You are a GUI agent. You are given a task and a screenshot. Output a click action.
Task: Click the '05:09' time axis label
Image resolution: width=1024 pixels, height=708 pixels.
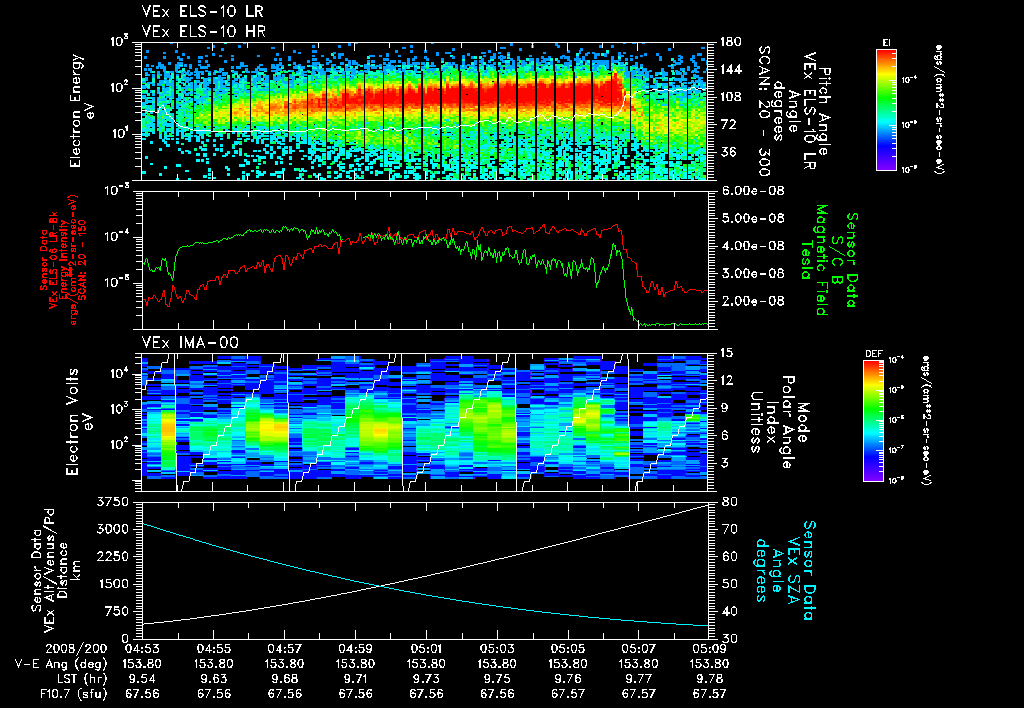click(x=710, y=649)
